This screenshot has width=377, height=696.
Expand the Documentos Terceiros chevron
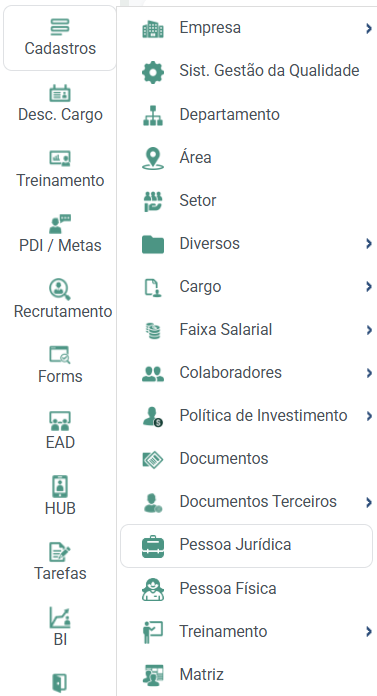click(x=369, y=502)
